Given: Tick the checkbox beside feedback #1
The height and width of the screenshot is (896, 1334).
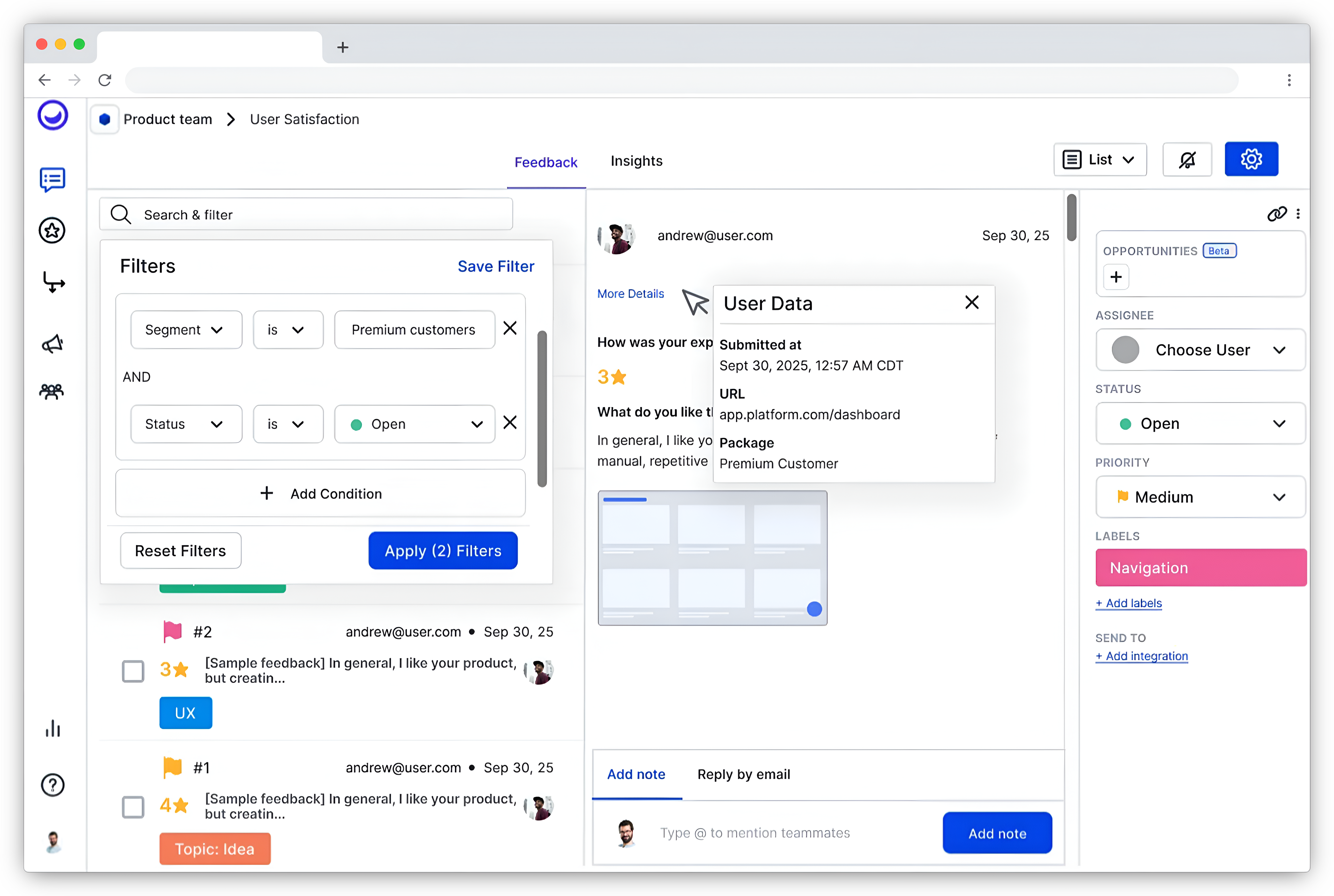Looking at the screenshot, I should tap(133, 807).
